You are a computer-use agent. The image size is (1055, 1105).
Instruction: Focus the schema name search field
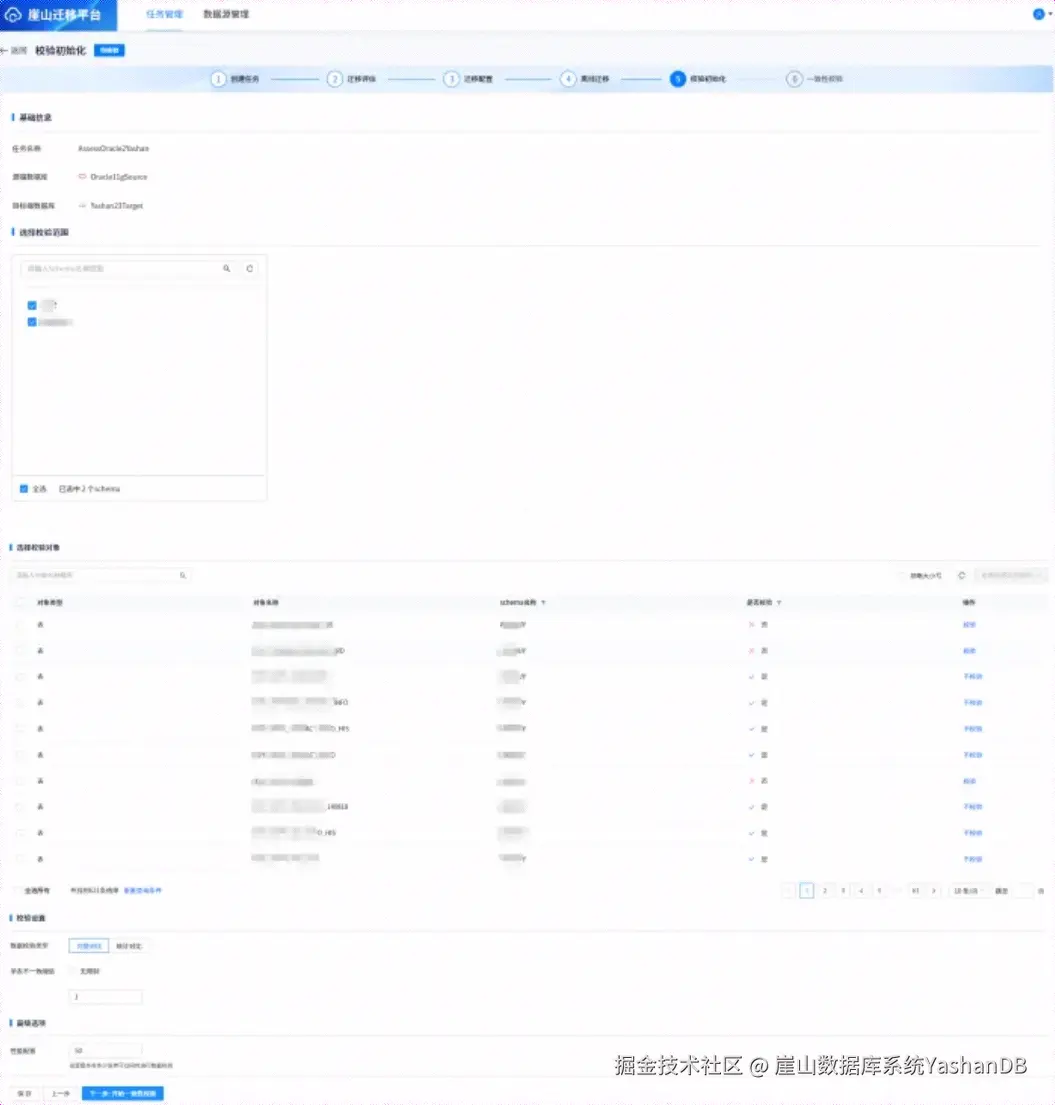click(120, 268)
